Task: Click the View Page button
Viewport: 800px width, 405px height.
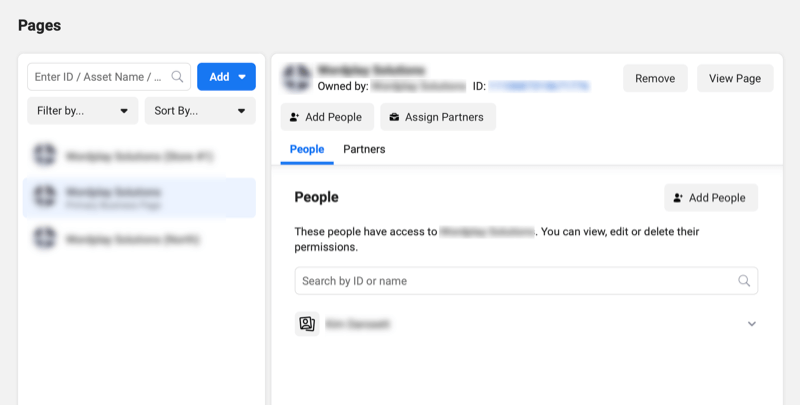Action: coord(735,78)
